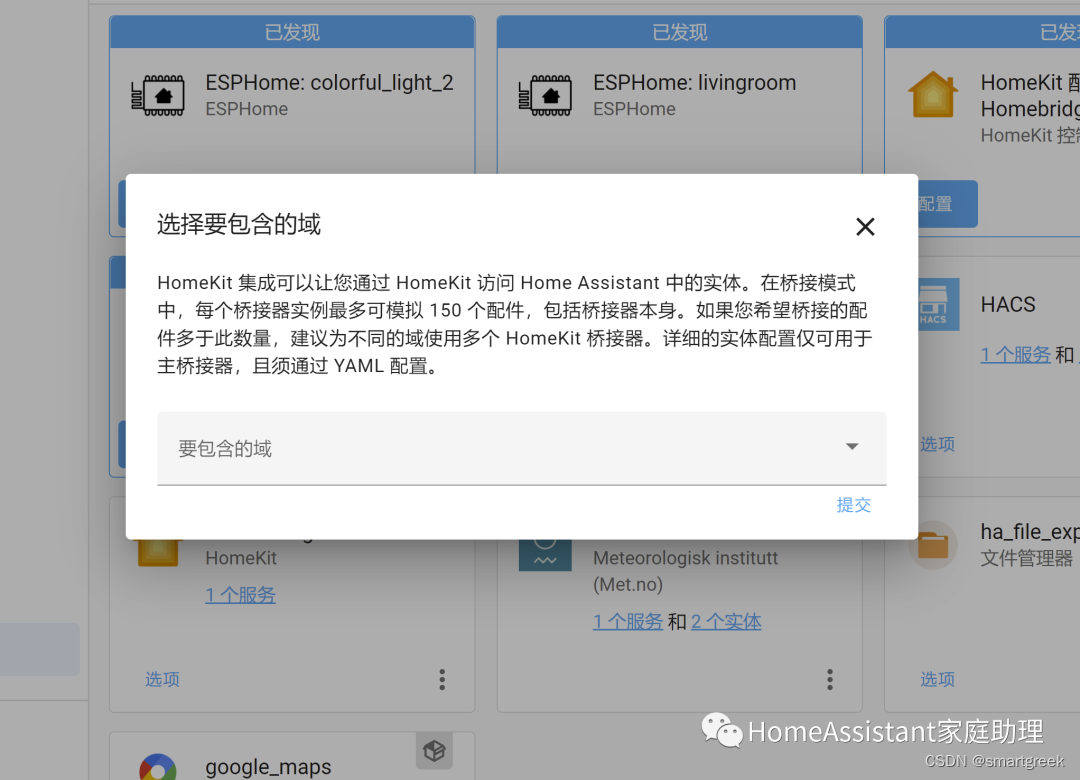Click the Meteorologisk institutt weather icon
1080x780 pixels.
pyautogui.click(x=545, y=555)
